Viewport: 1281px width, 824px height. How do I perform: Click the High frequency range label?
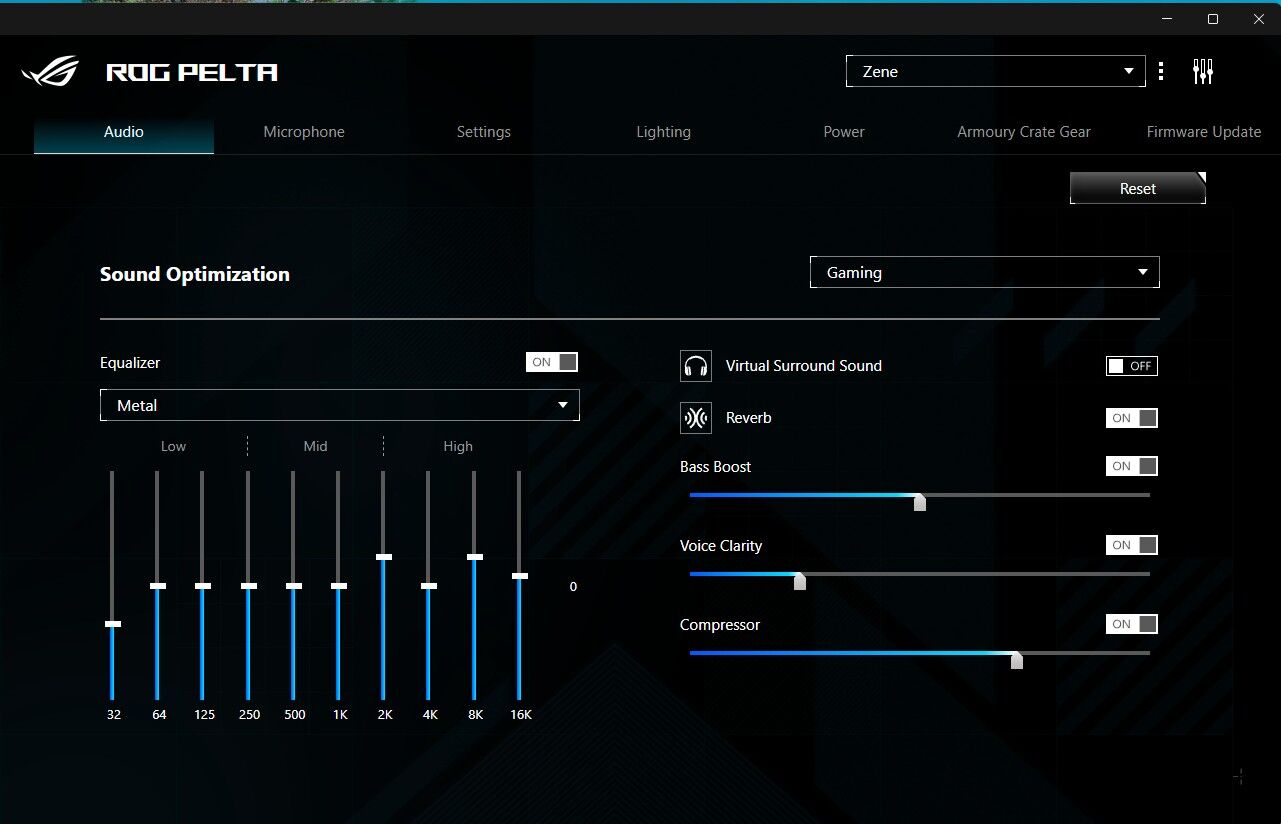point(458,446)
